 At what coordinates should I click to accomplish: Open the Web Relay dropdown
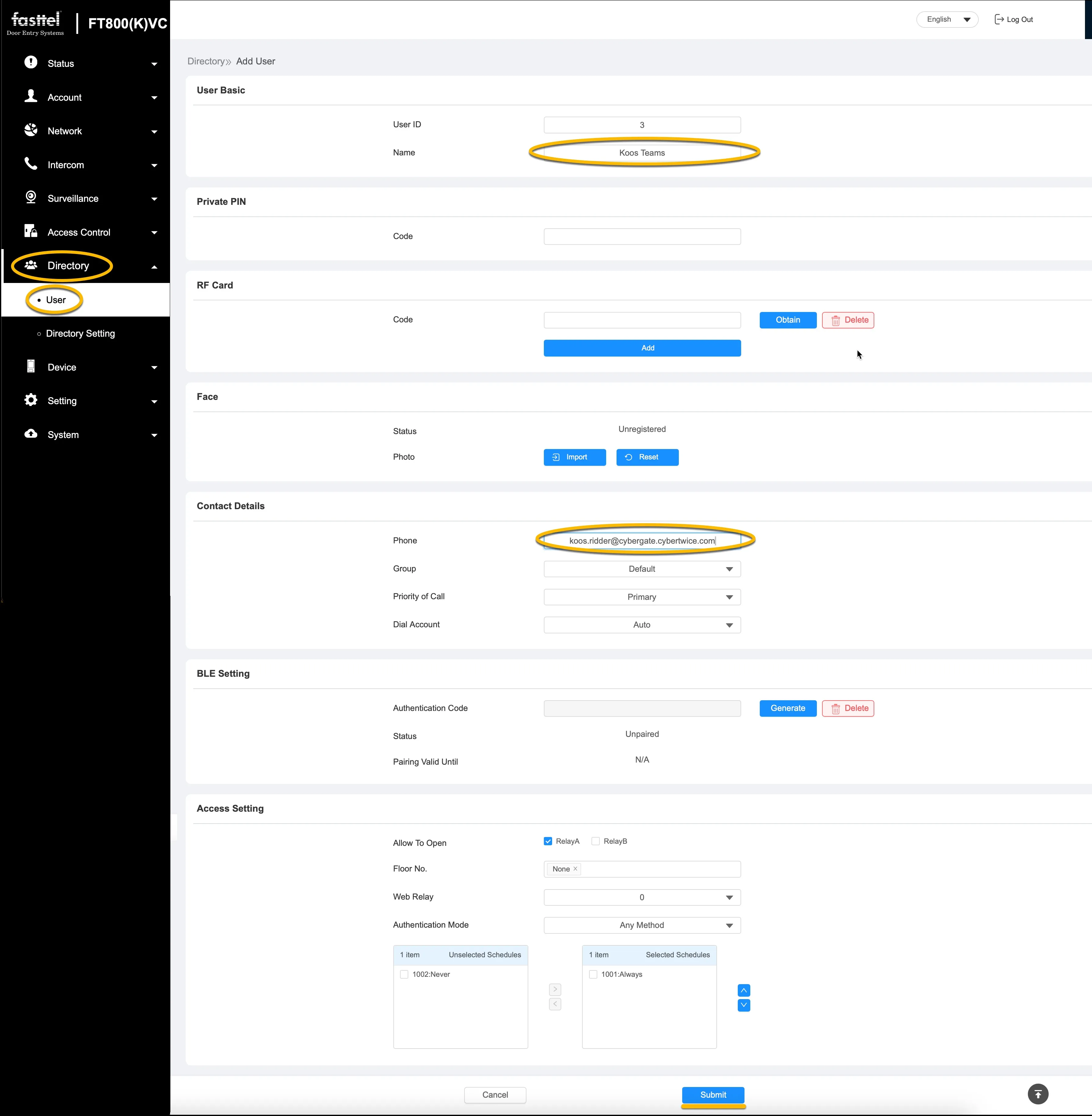coord(642,898)
